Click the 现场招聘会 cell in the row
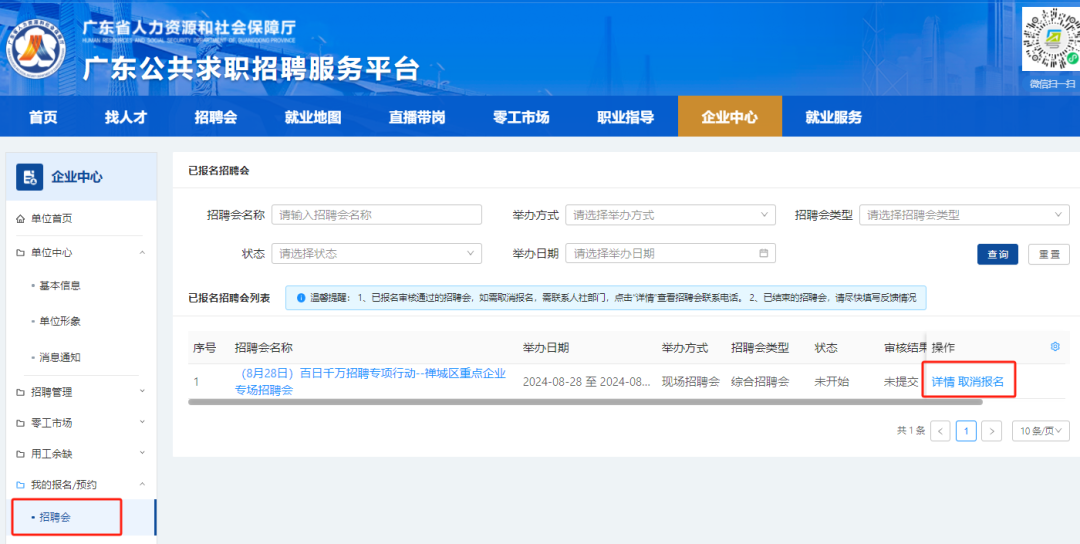 pos(690,381)
